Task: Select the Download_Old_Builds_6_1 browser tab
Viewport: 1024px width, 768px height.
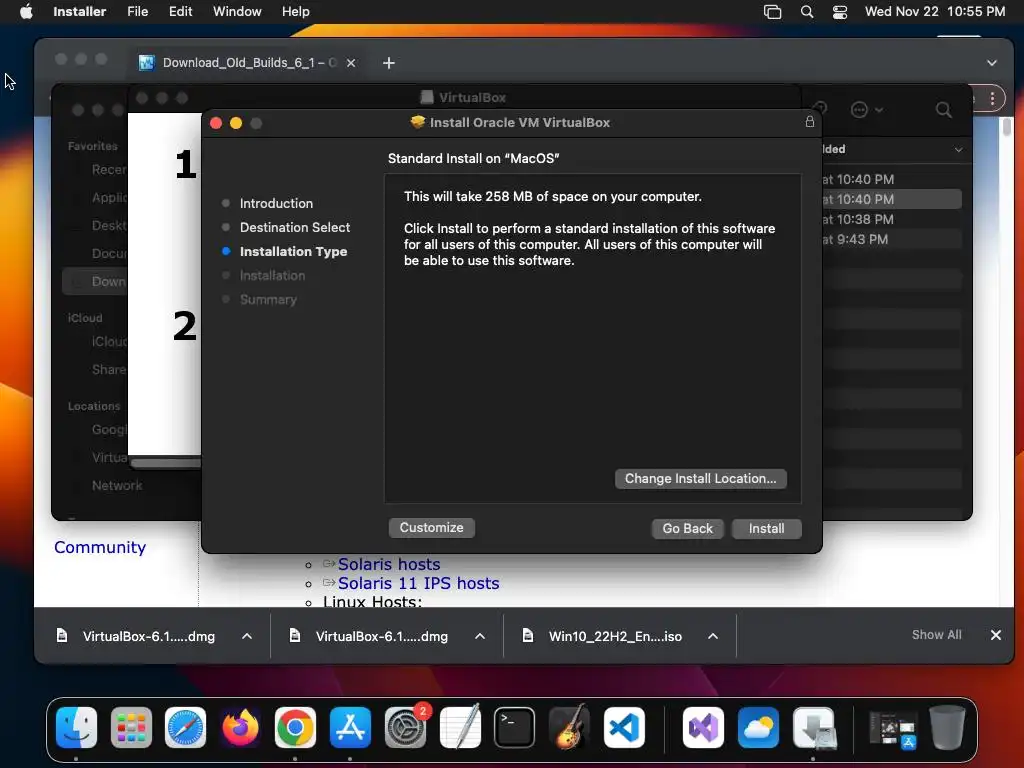Action: pyautogui.click(x=248, y=63)
